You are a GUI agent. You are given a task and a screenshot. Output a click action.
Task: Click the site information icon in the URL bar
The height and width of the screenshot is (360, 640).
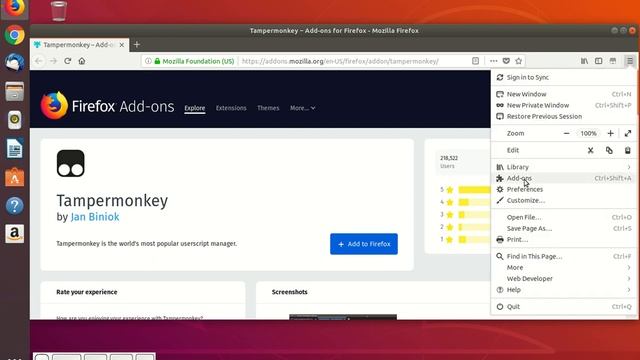(x=148, y=61)
